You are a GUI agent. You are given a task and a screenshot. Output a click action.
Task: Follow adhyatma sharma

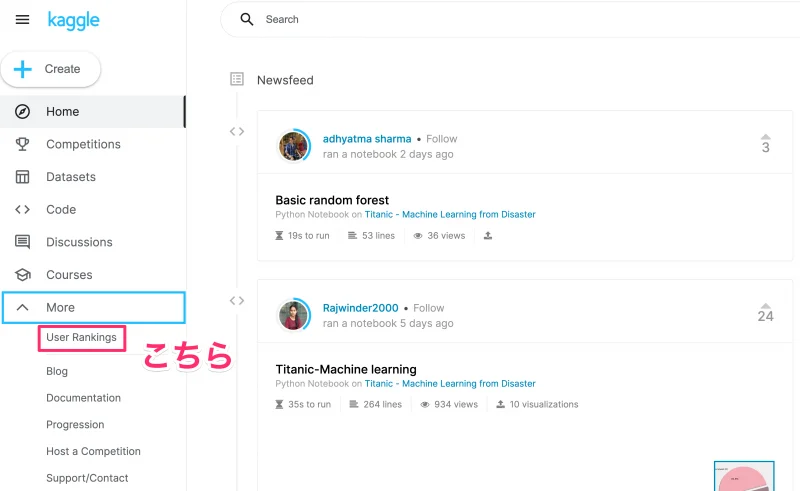(x=442, y=139)
